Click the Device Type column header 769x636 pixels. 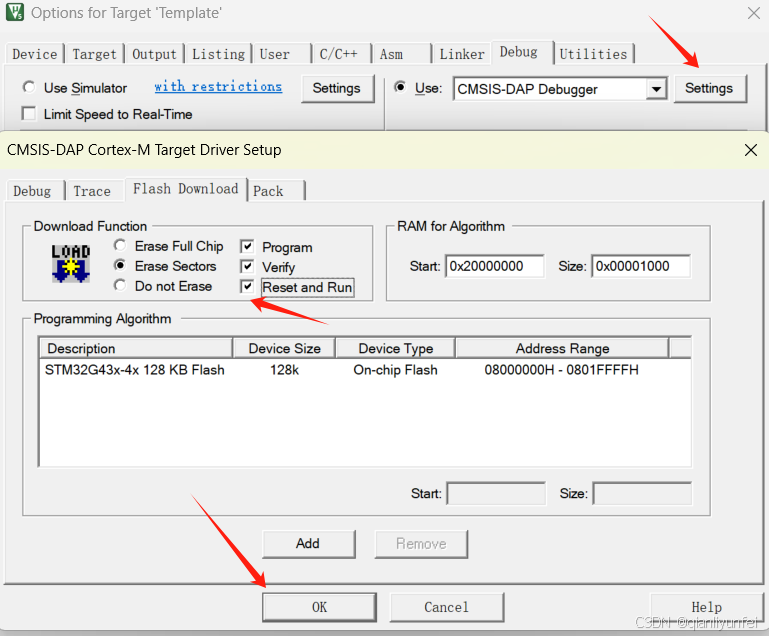[x=396, y=348]
